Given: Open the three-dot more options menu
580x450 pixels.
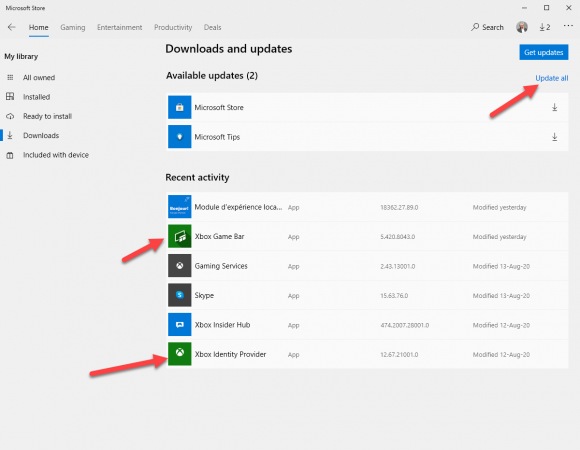Looking at the screenshot, I should [568, 26].
